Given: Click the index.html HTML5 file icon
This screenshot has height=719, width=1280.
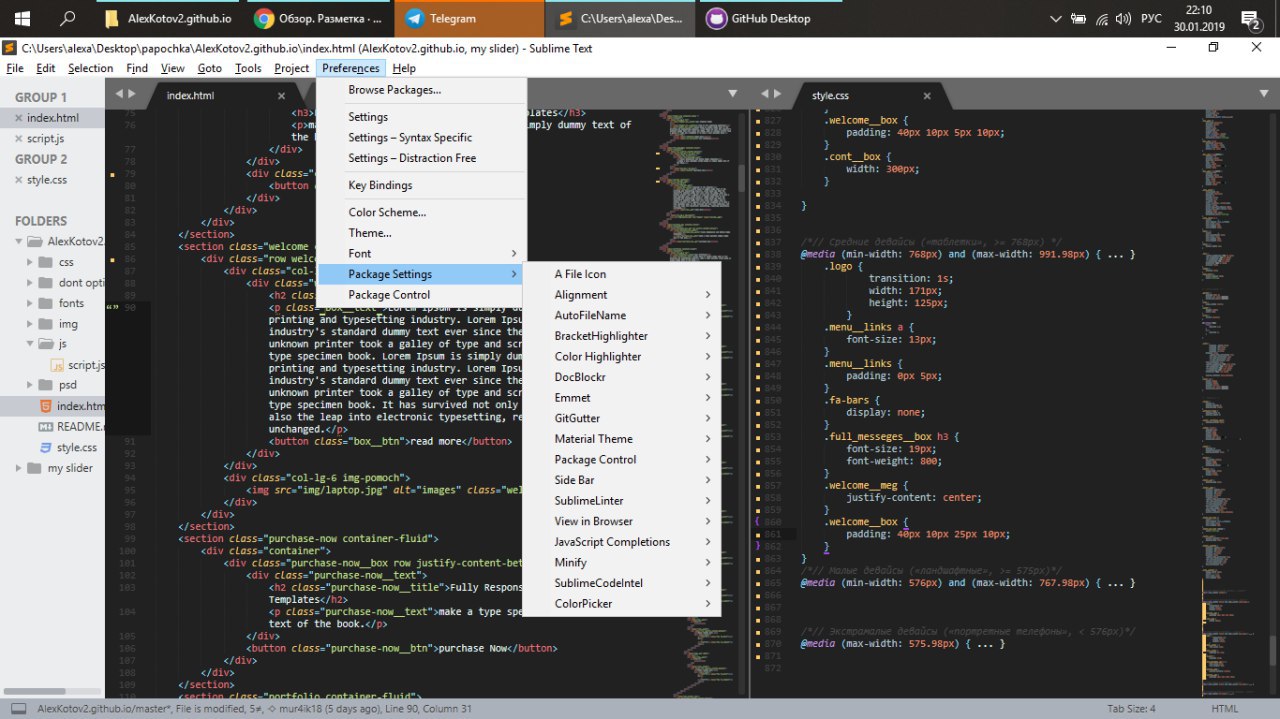Looking at the screenshot, I should (45, 406).
